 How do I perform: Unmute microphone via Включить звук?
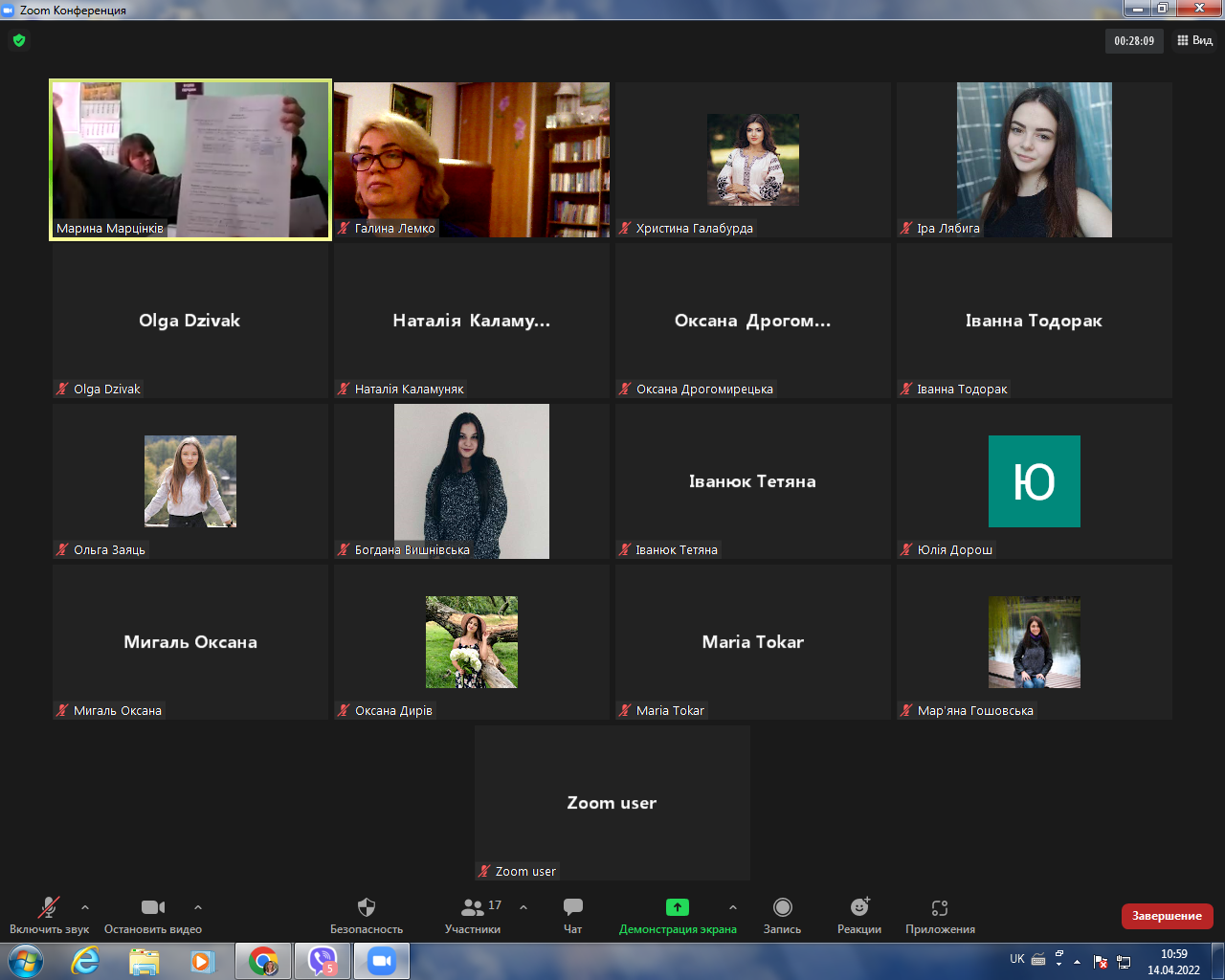point(48,907)
